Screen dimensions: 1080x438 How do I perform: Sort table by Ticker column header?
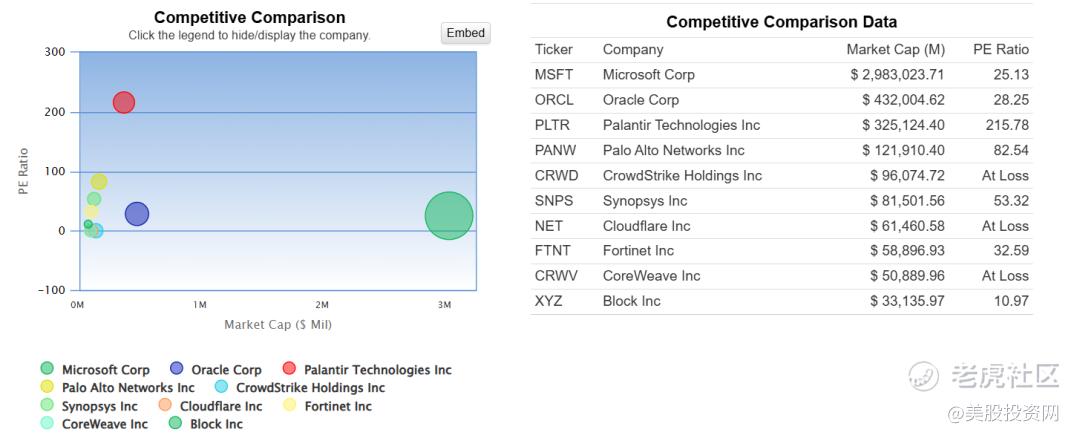[554, 49]
